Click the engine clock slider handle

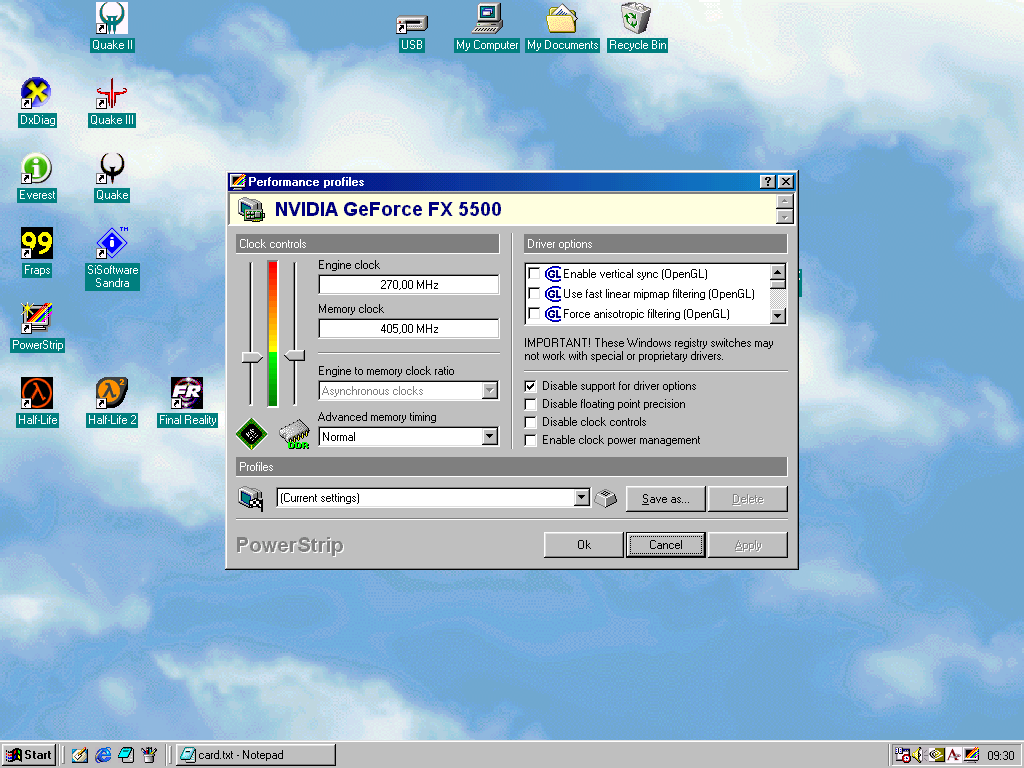tap(252, 357)
